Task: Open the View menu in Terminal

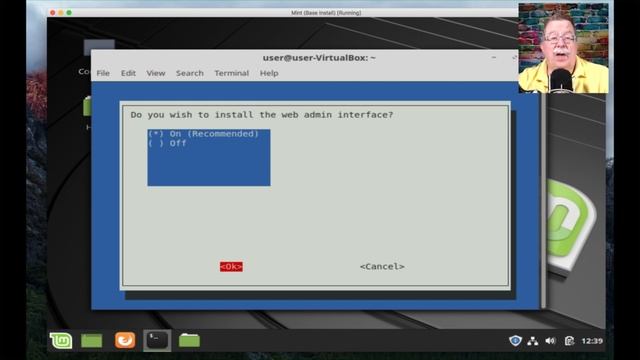Action: pos(156,73)
